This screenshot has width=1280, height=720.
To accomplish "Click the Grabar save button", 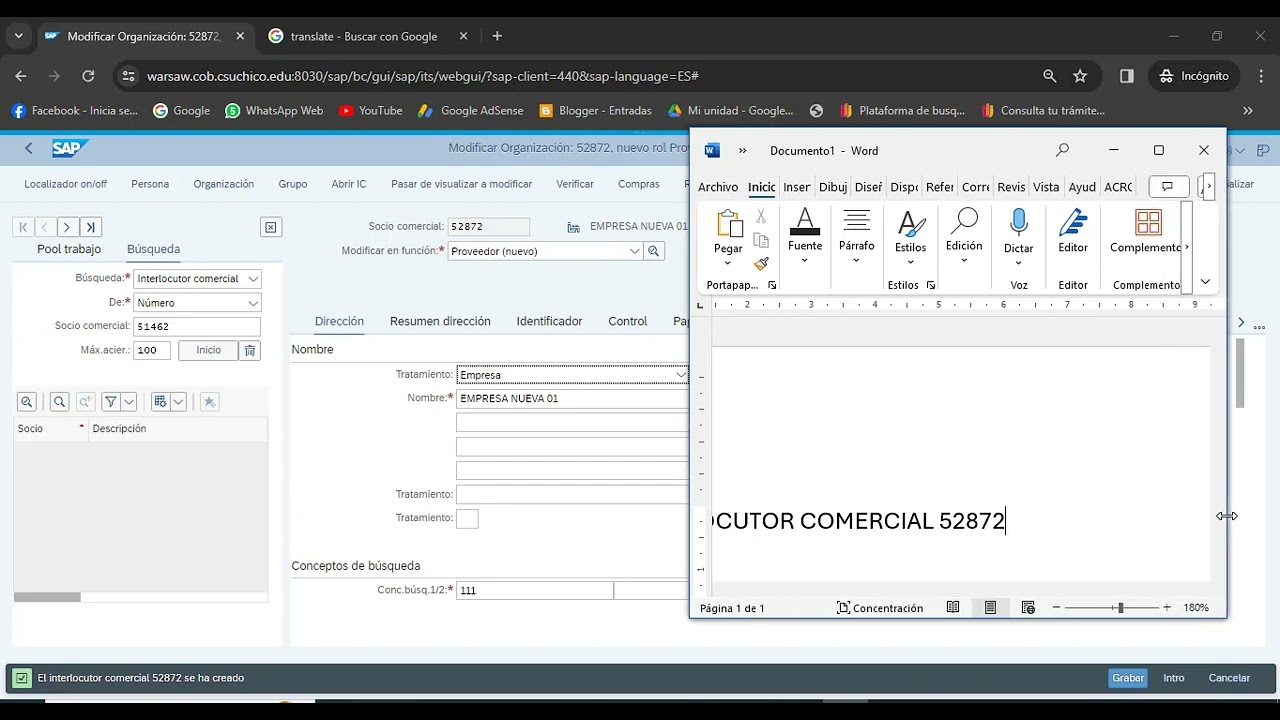I will point(1128,678).
